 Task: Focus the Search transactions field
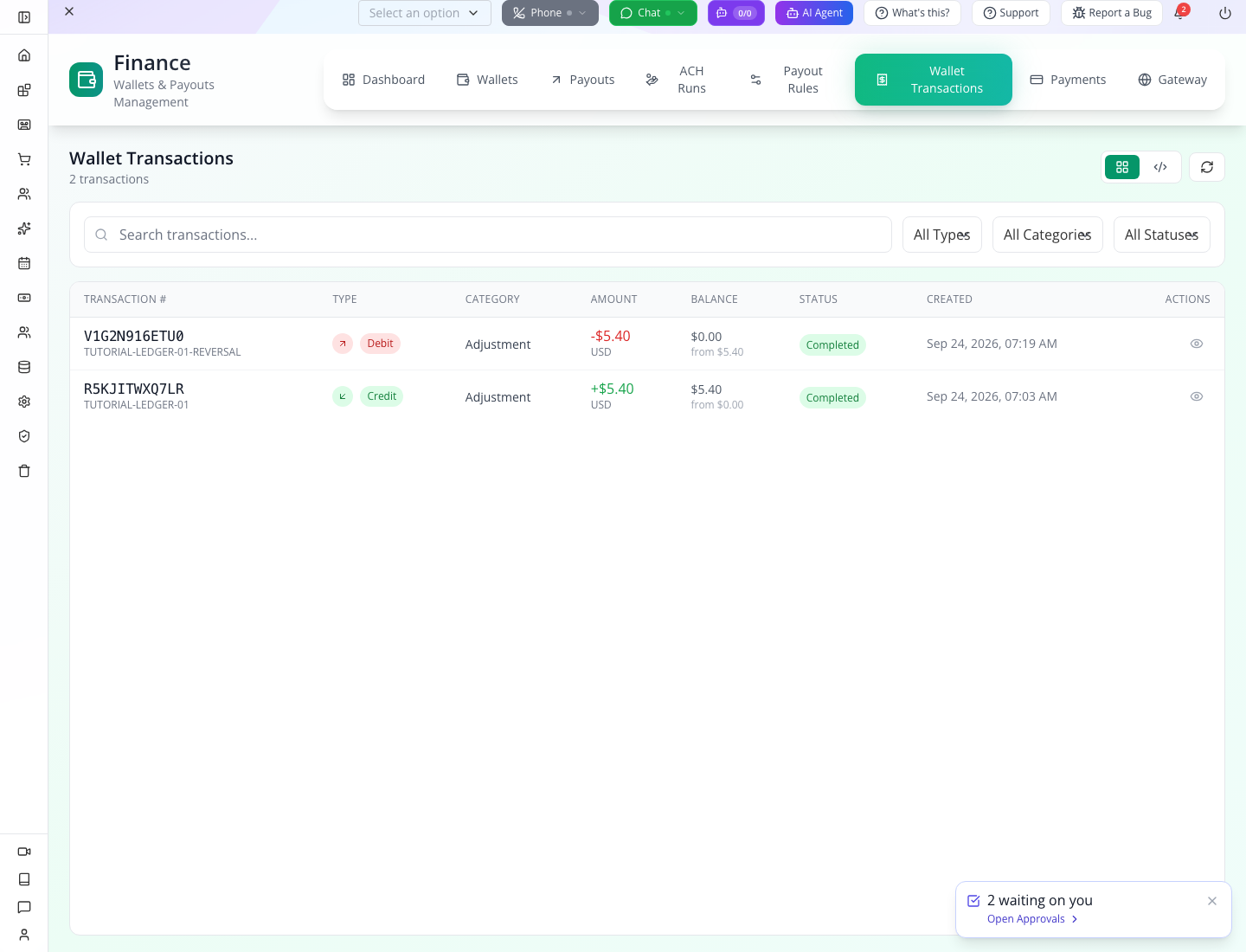point(488,235)
